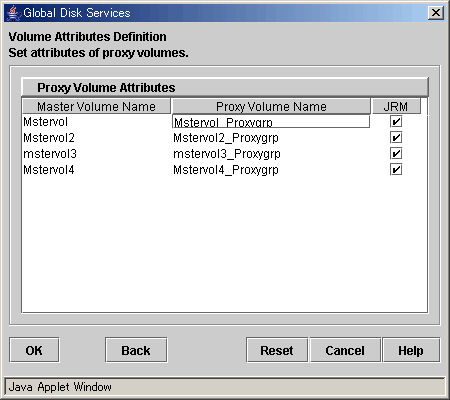
Task: Reset the proxy volume attributes
Action: [x=277, y=350]
